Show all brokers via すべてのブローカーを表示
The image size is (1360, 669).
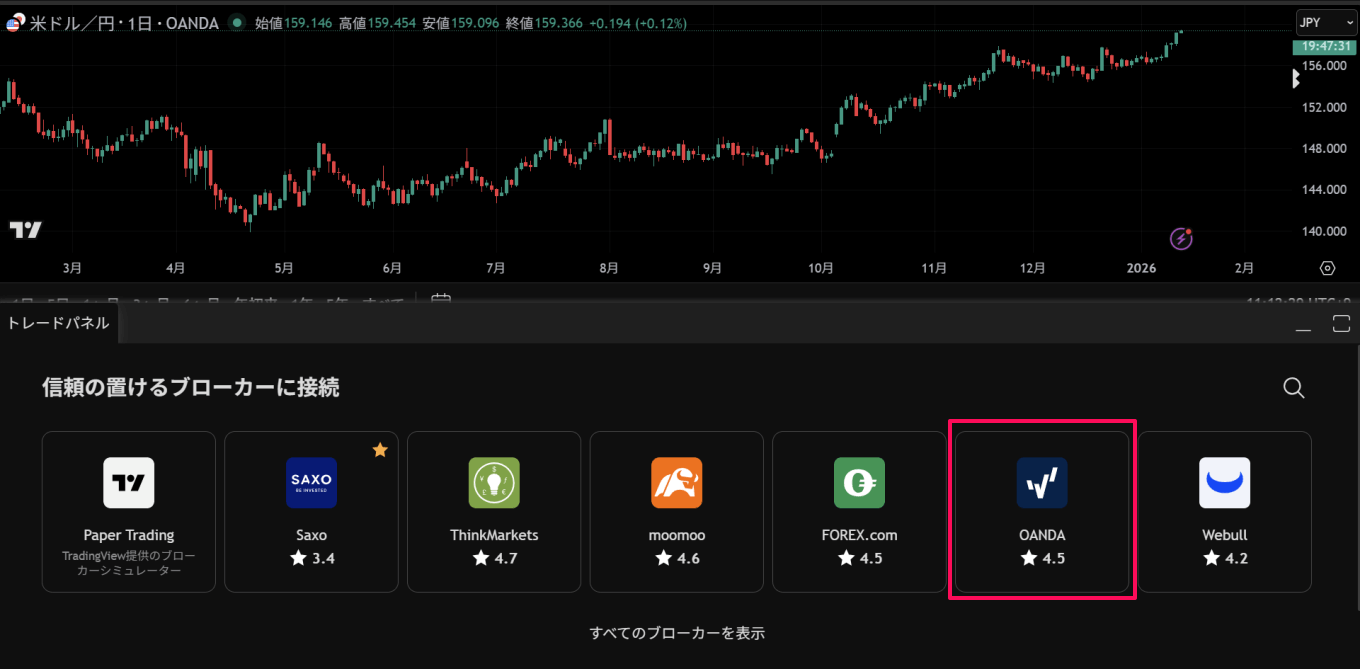point(677,632)
